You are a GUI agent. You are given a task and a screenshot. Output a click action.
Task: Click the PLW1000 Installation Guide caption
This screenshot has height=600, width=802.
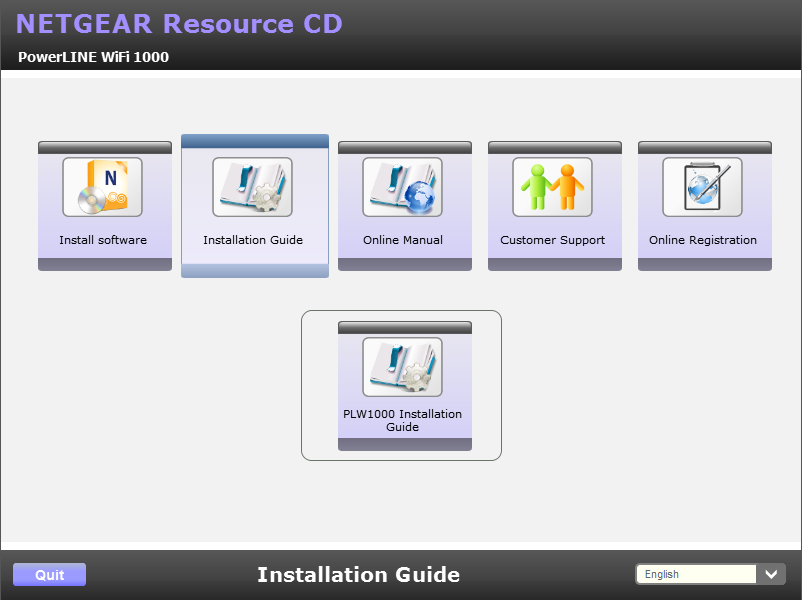[x=403, y=421]
